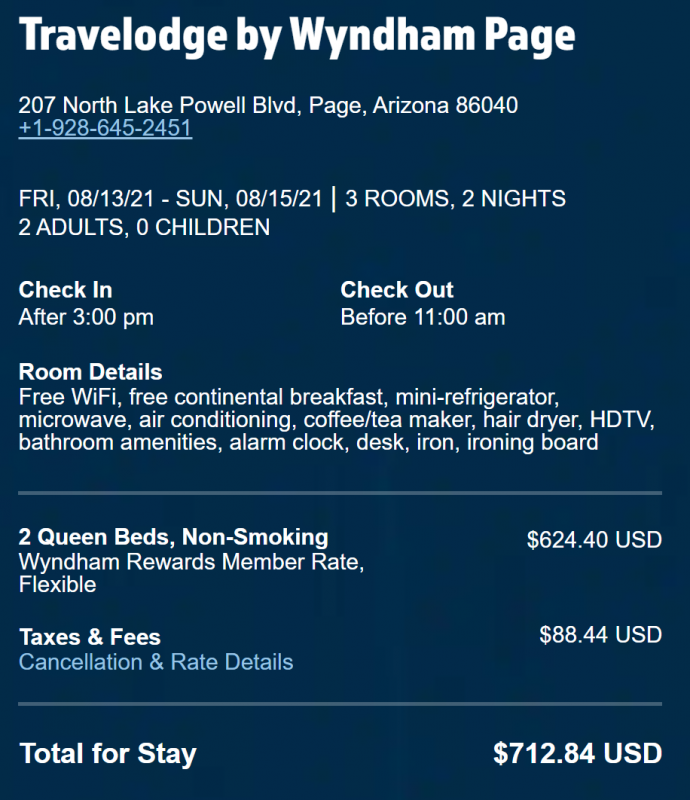The width and height of the screenshot is (690, 800).
Task: Click the hotel phone number link
Action: tap(105, 129)
